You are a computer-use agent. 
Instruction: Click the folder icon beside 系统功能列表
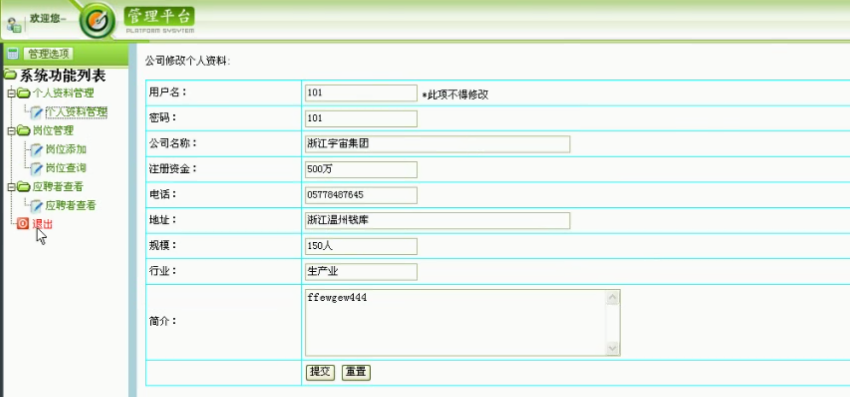point(10,75)
